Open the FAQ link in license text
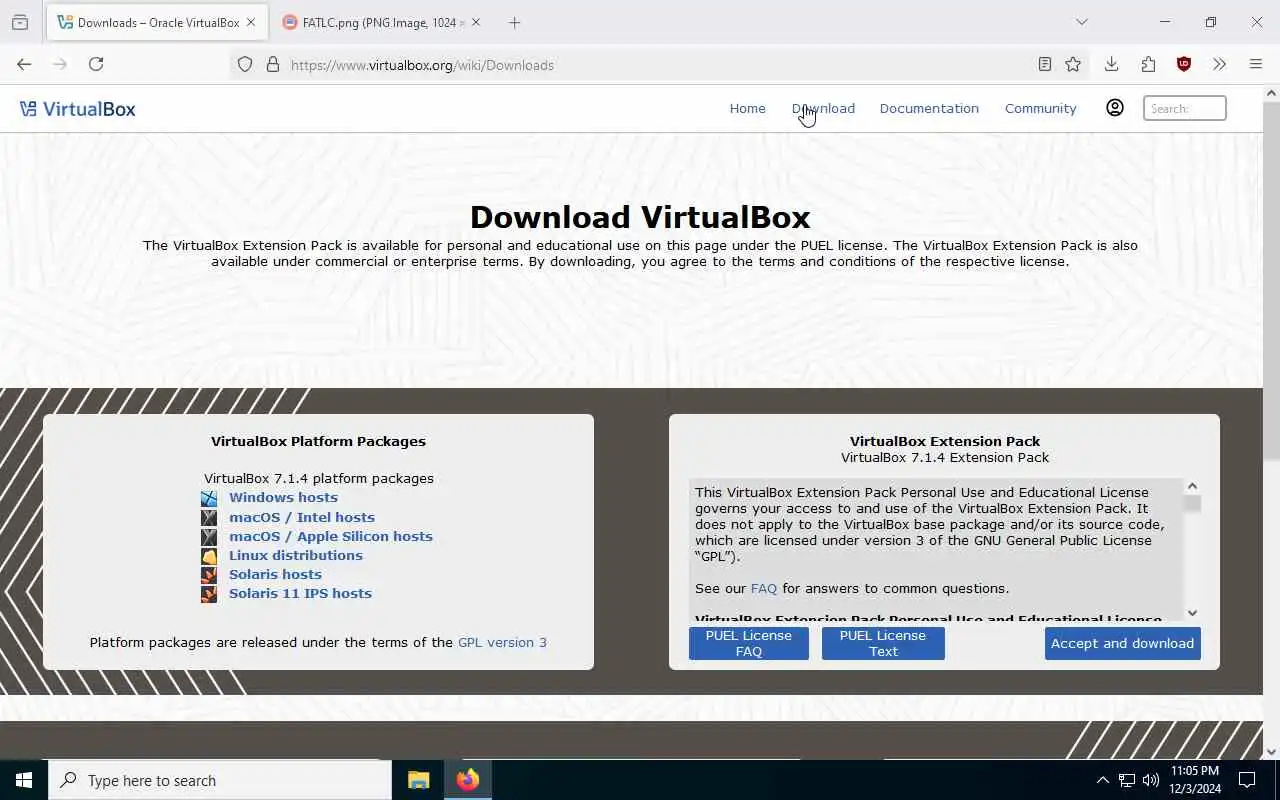The width and height of the screenshot is (1280, 800). click(x=764, y=588)
